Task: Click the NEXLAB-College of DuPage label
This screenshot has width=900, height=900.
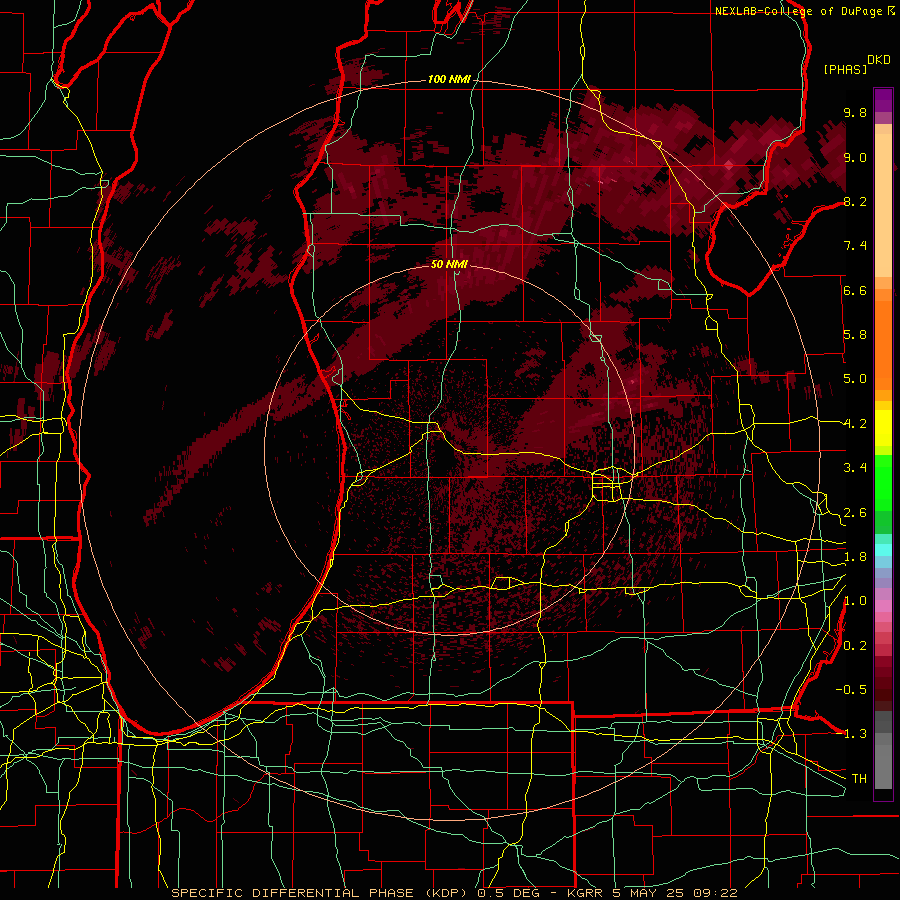Action: click(800, 11)
